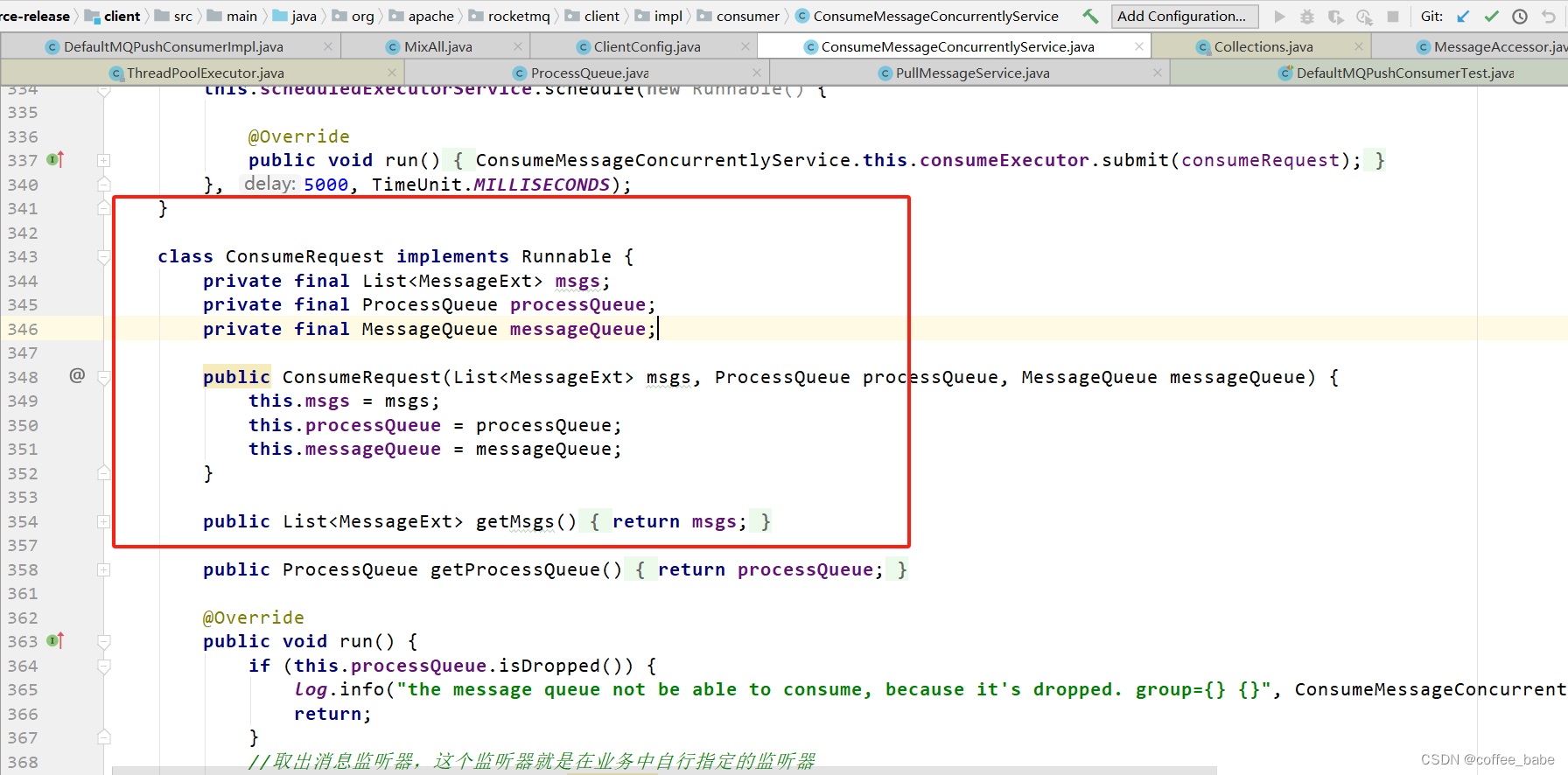This screenshot has height=775, width=1568.
Task: Click the Stop square icon in toolbar
Action: (1393, 16)
